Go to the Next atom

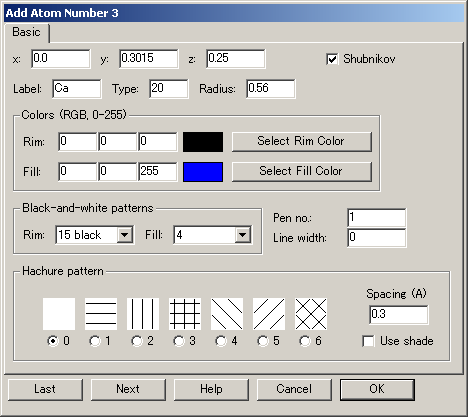pyautogui.click(x=128, y=389)
